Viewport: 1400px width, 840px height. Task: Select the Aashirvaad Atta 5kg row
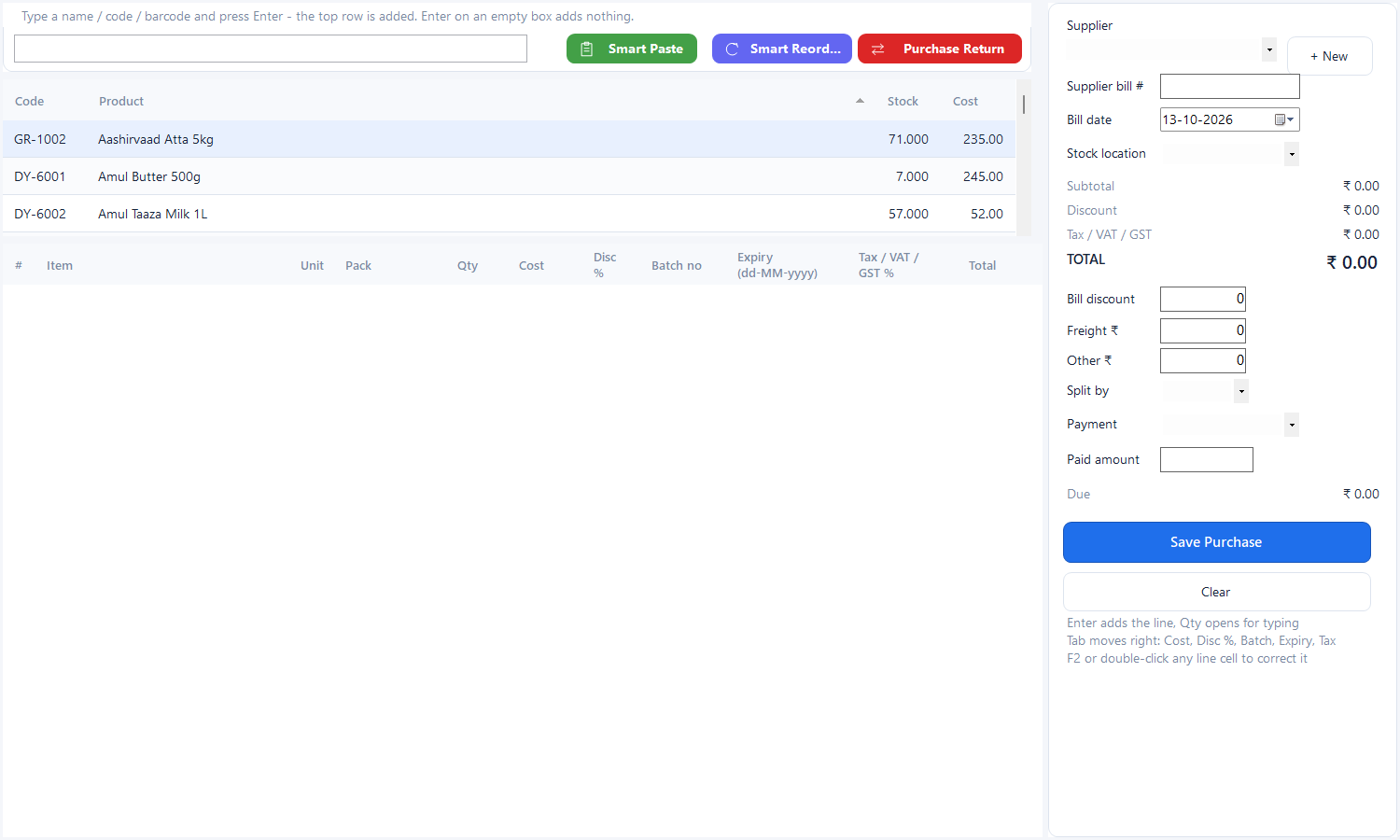[509, 139]
